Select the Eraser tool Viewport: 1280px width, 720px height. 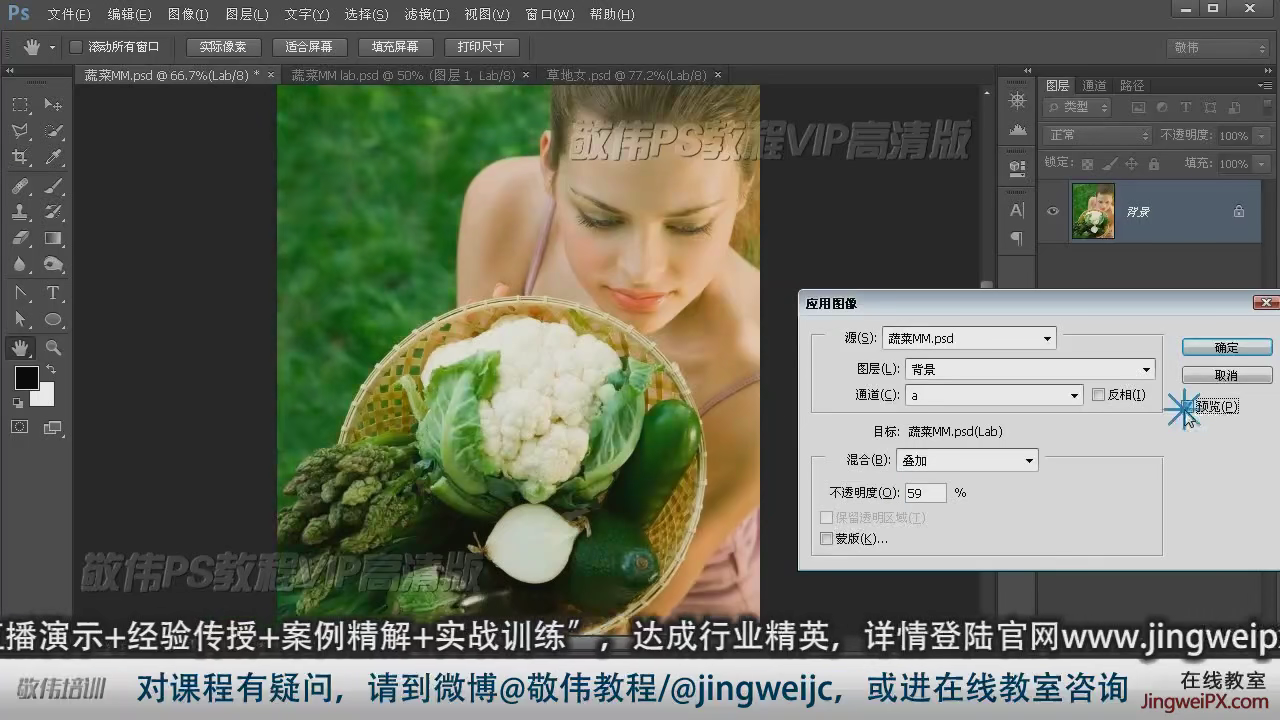coord(20,239)
